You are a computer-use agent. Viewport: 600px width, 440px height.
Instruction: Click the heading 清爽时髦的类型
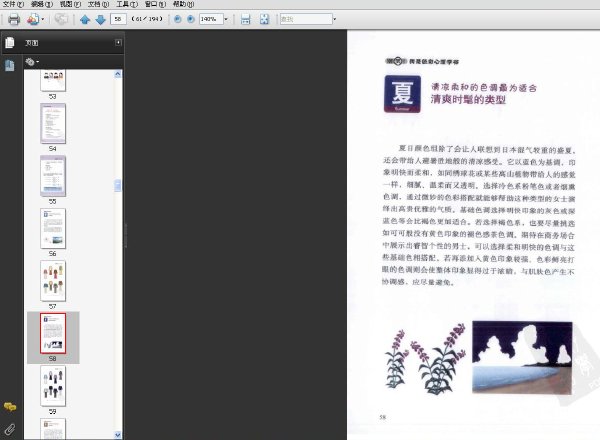click(x=468, y=99)
